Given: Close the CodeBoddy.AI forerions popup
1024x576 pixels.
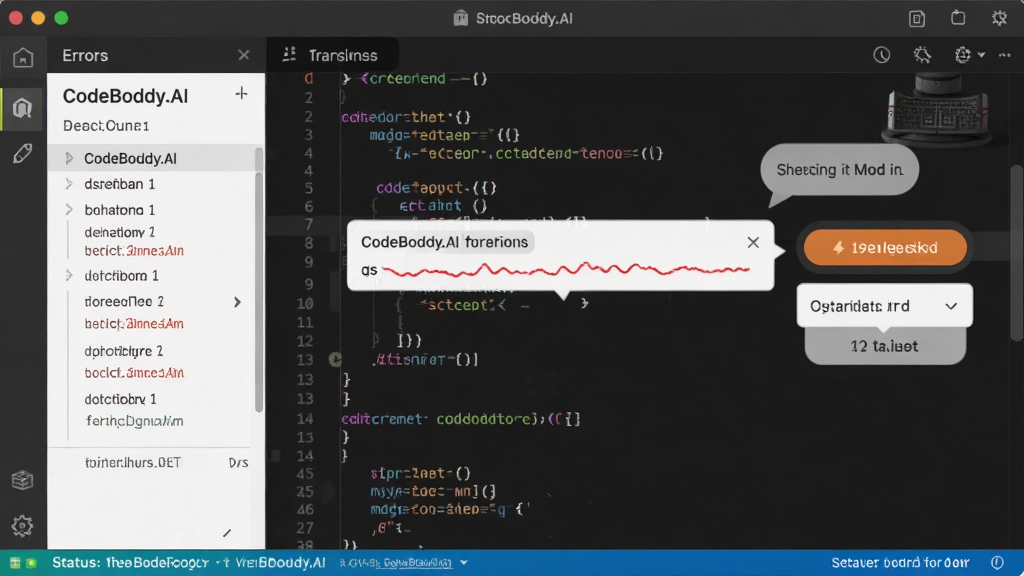Looking at the screenshot, I should point(753,242).
